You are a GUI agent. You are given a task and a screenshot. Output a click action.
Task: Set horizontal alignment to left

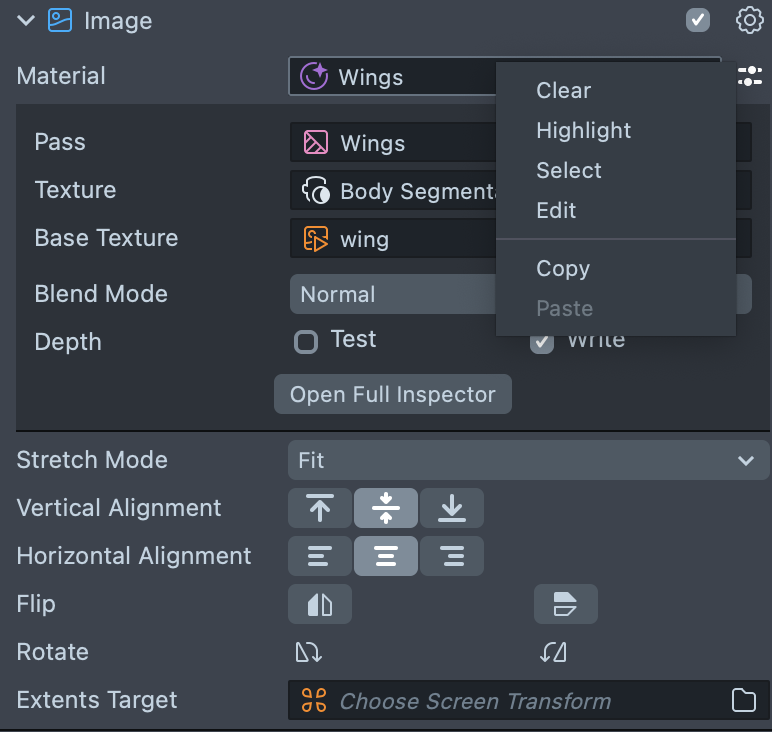[x=320, y=556]
